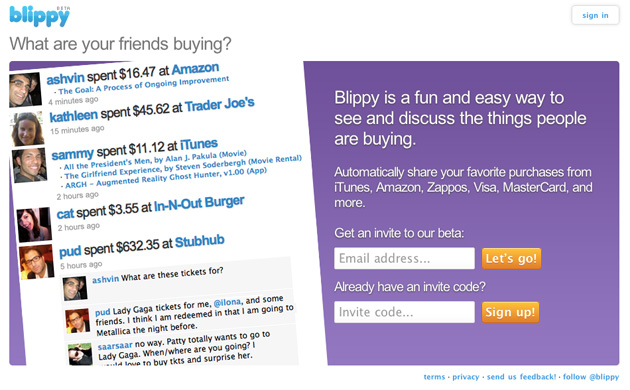Focus the Email address field
Image resolution: width=630 pixels, height=390 pixels.
(404, 258)
